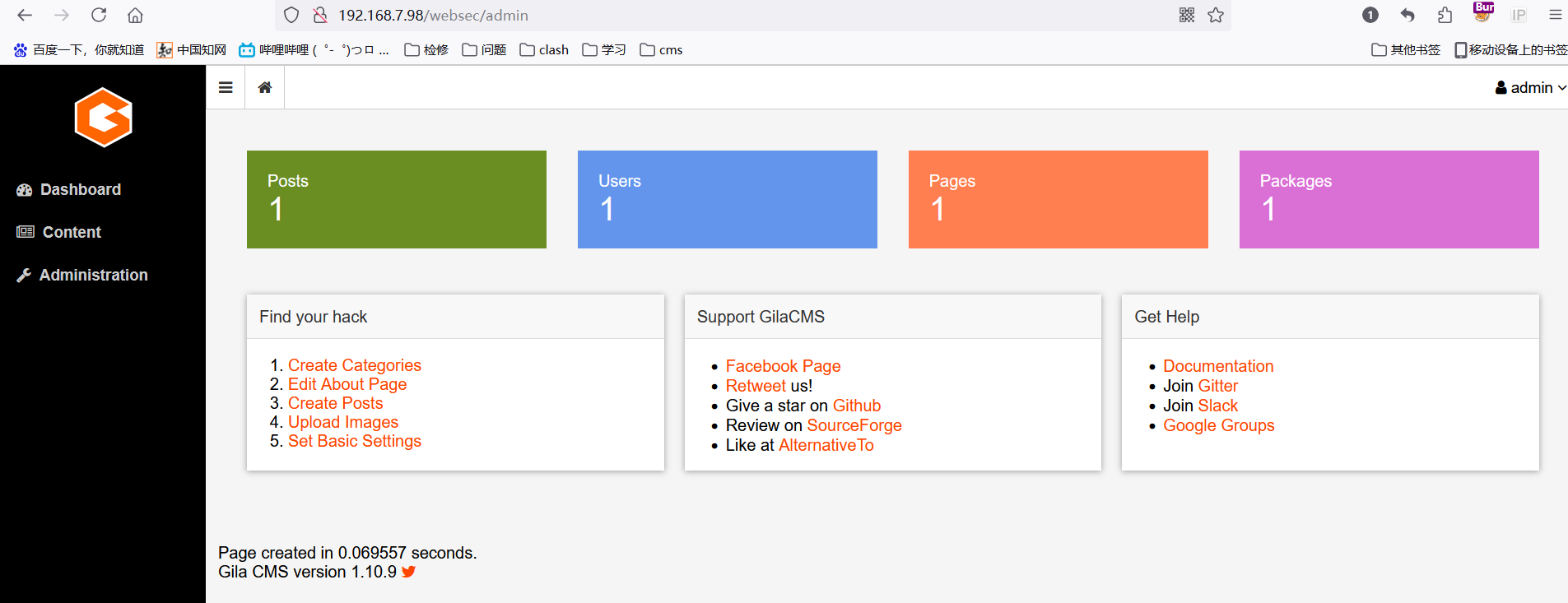1568x603 pixels.
Task: Open the cms bookmark folder
Action: click(661, 50)
